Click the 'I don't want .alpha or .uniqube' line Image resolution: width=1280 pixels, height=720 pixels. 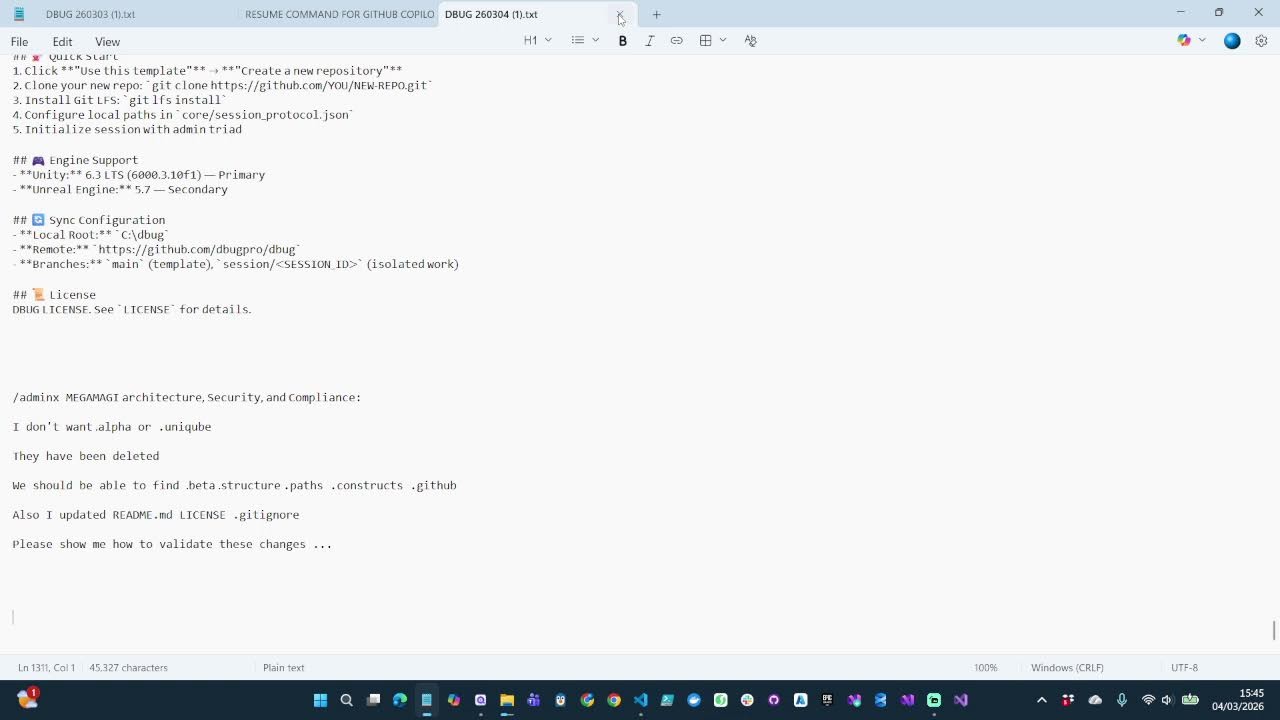[x=112, y=427]
